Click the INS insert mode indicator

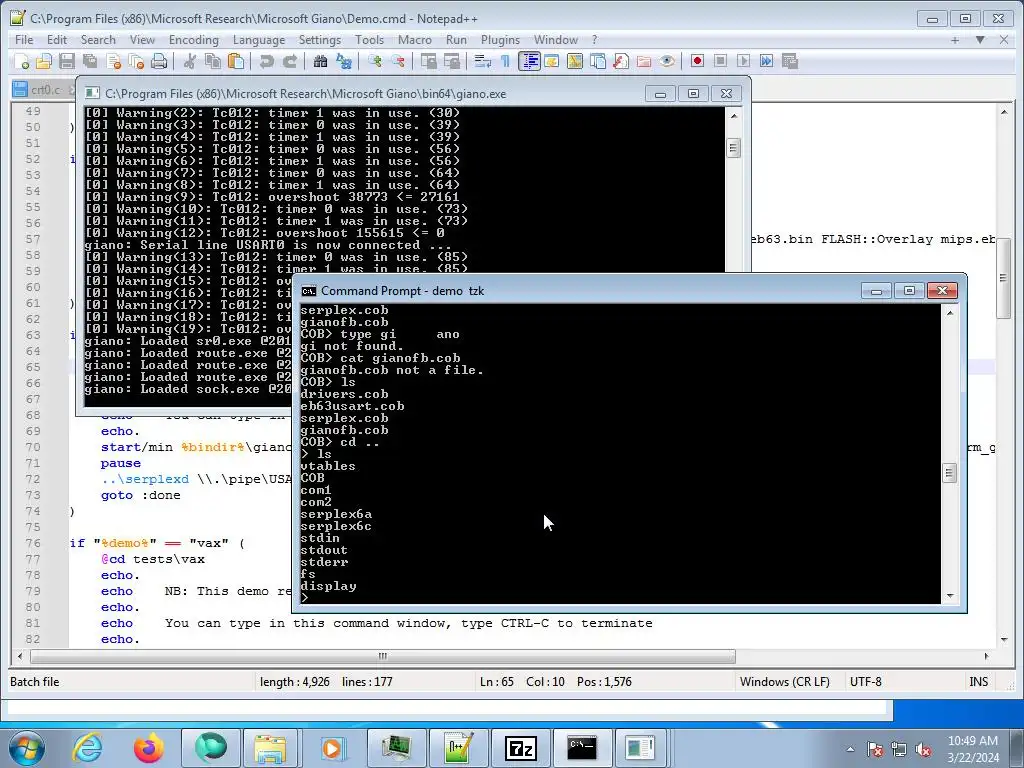[x=978, y=682]
